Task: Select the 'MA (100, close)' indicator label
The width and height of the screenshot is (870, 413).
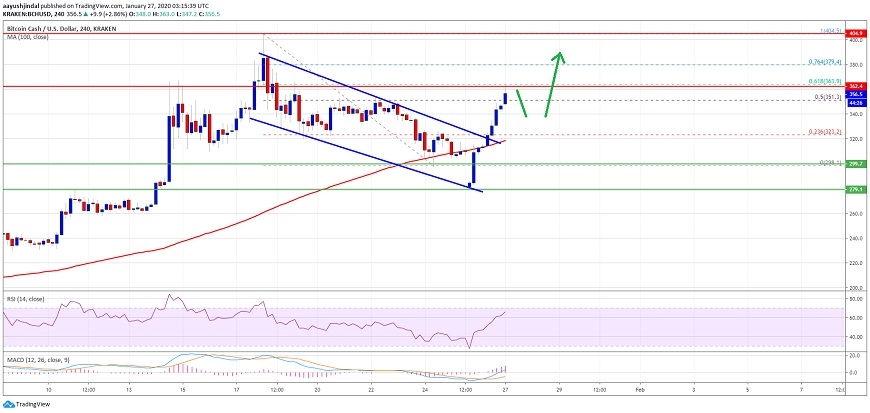Action: click(x=27, y=37)
